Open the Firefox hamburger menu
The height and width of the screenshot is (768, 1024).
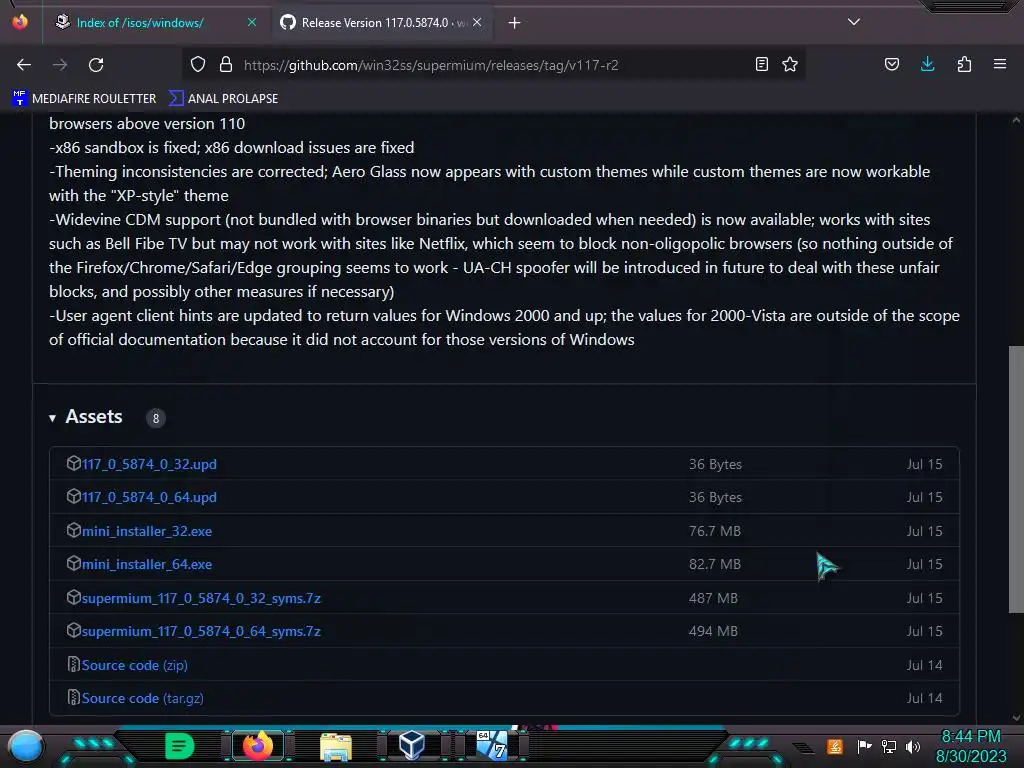(1000, 64)
